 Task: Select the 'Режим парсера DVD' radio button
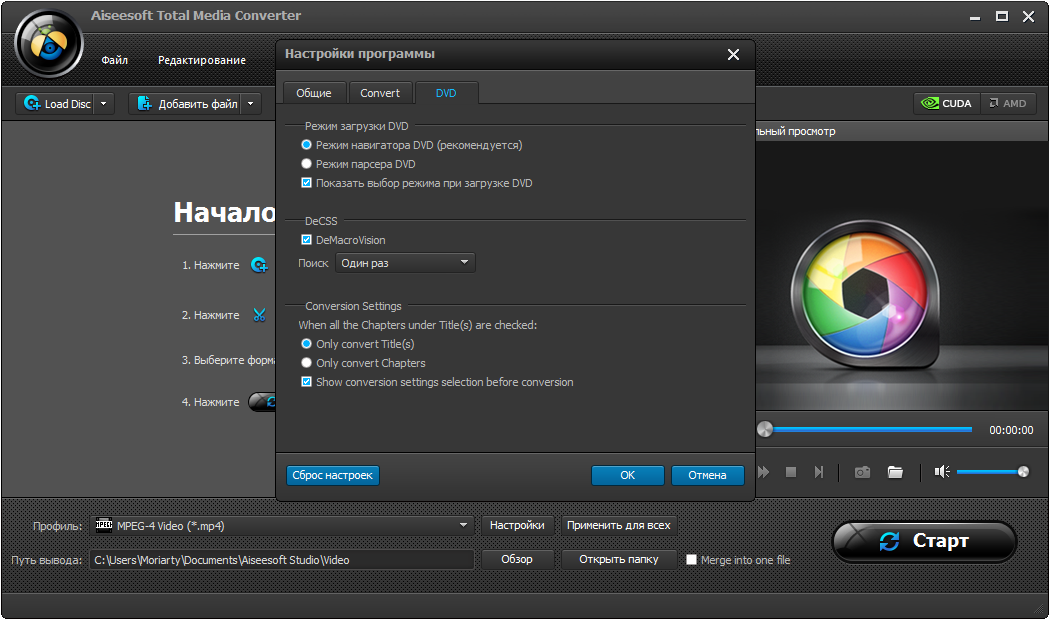point(307,164)
